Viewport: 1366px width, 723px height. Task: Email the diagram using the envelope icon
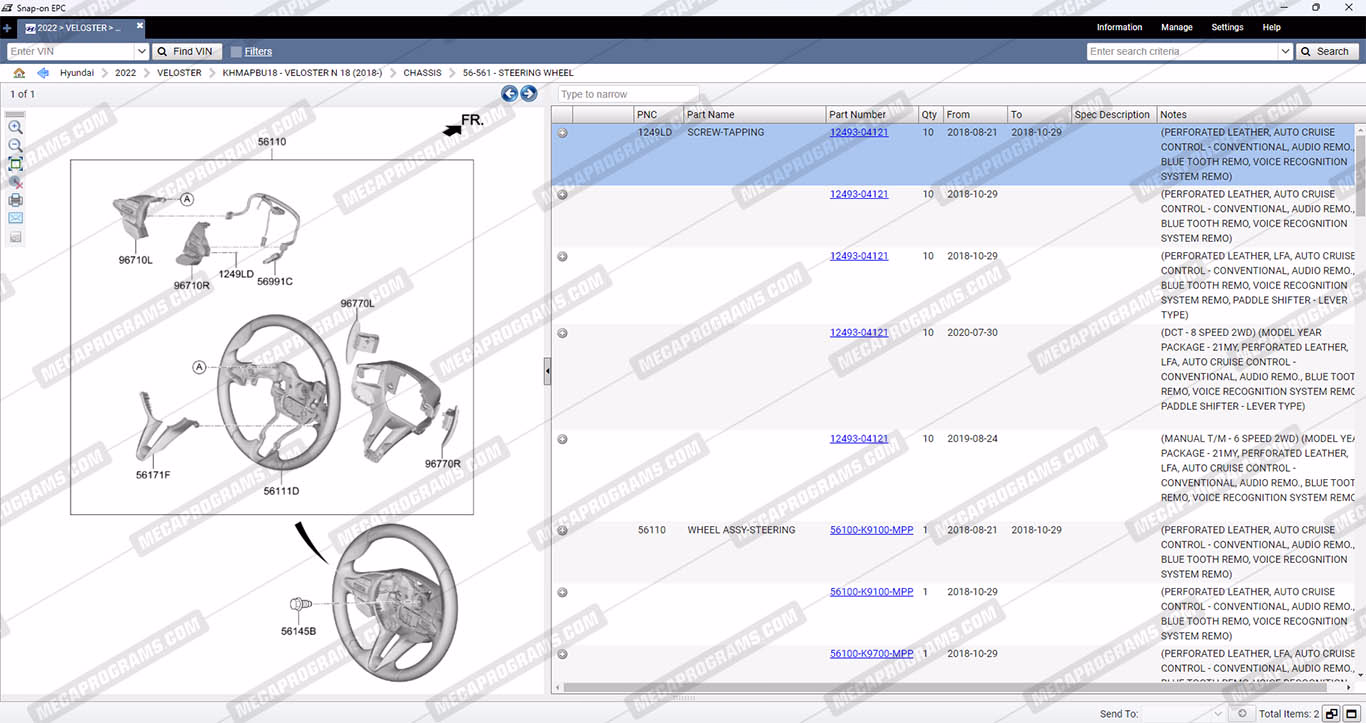(x=15, y=218)
